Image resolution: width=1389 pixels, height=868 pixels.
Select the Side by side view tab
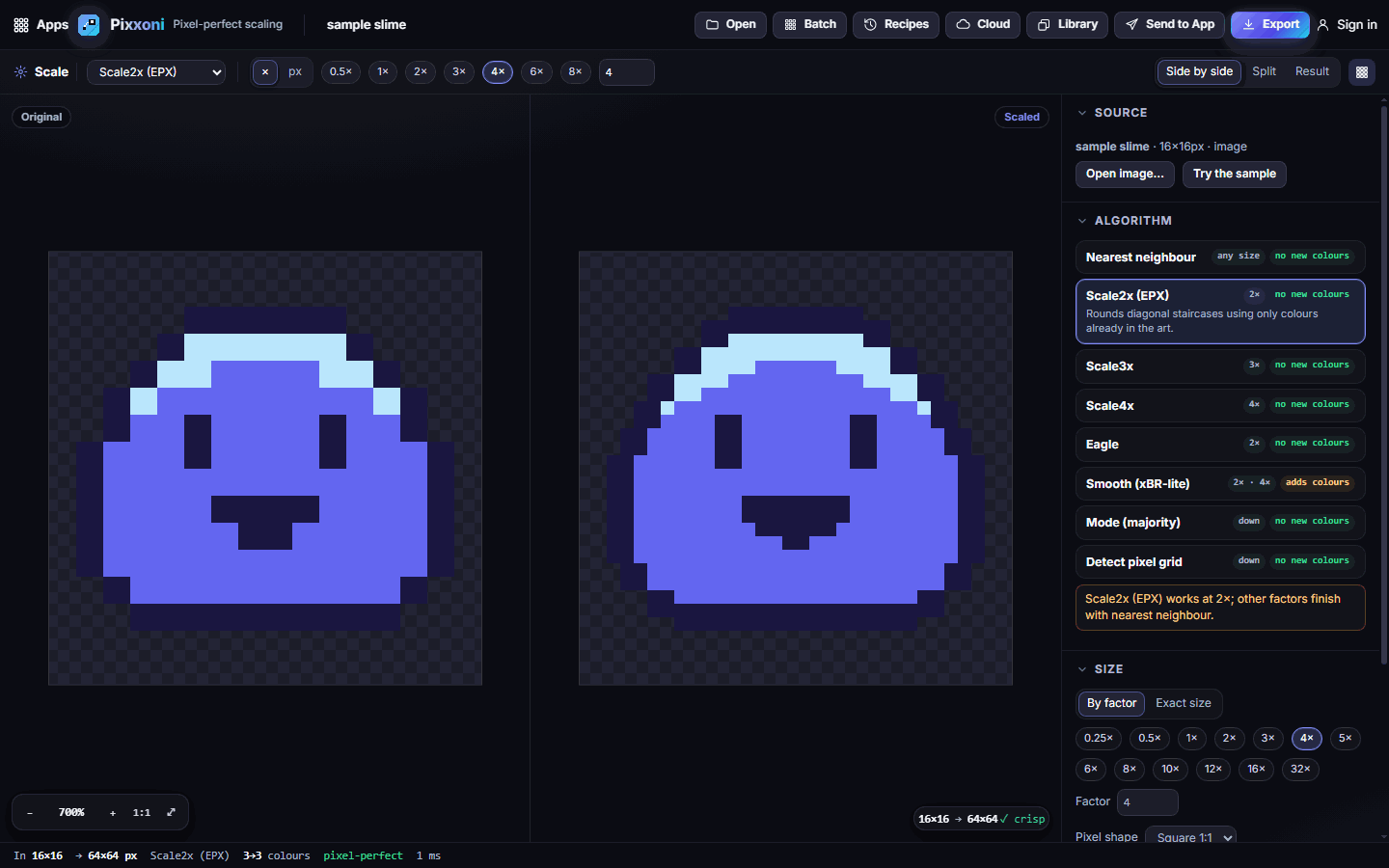[1199, 72]
